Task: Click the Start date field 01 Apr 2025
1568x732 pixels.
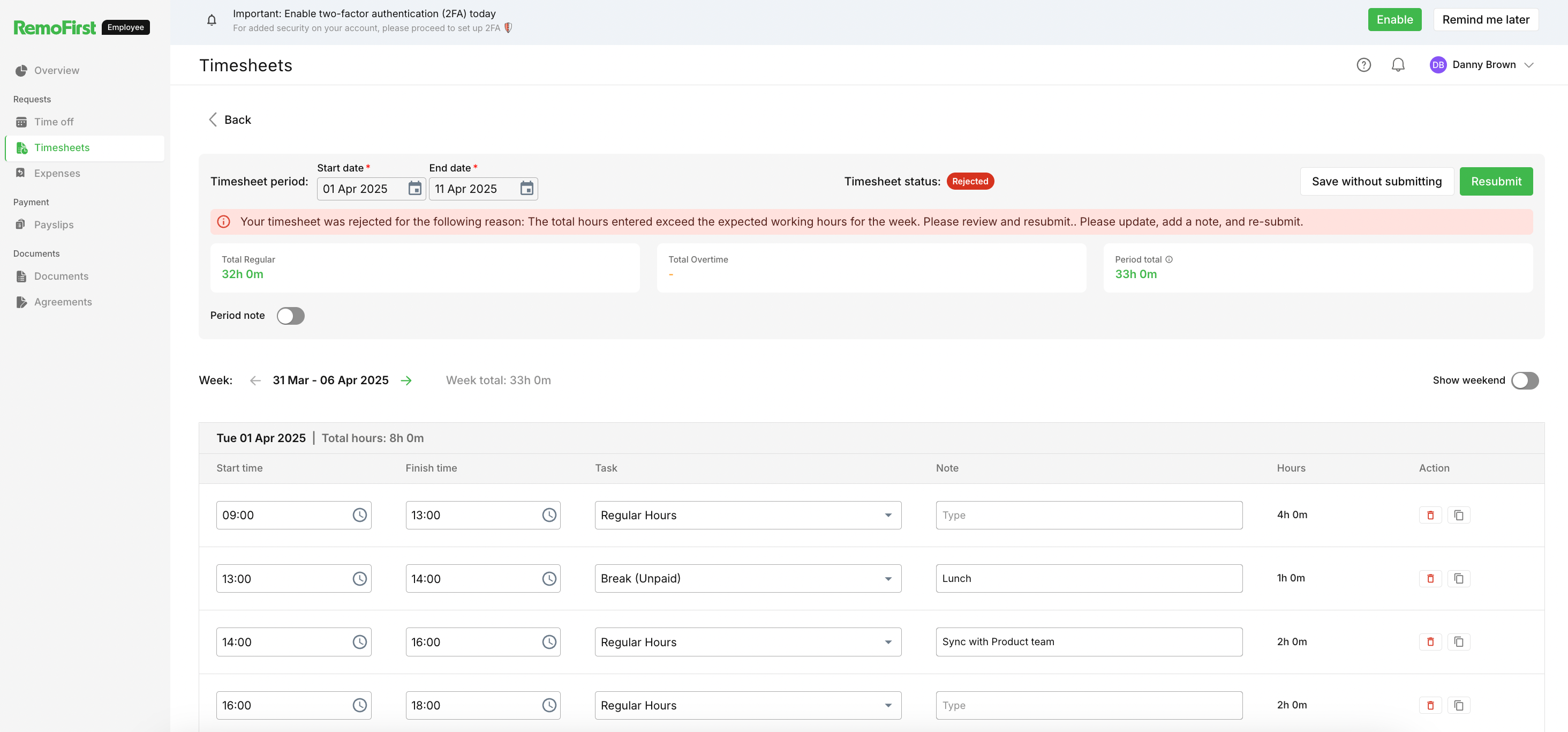Action: [x=371, y=189]
